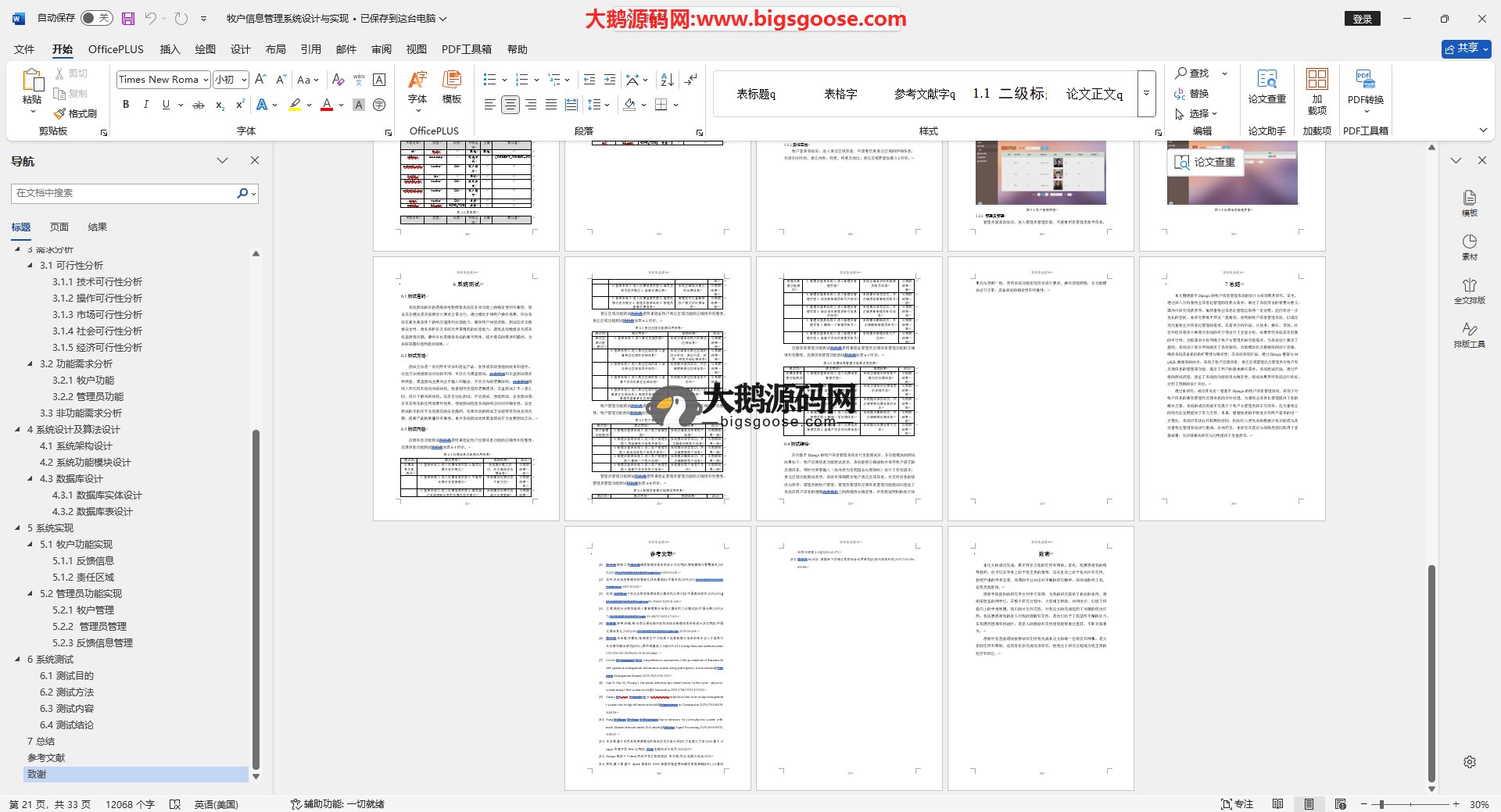Click the settings gear in right sidebar
The height and width of the screenshot is (812, 1501).
coord(1469,762)
